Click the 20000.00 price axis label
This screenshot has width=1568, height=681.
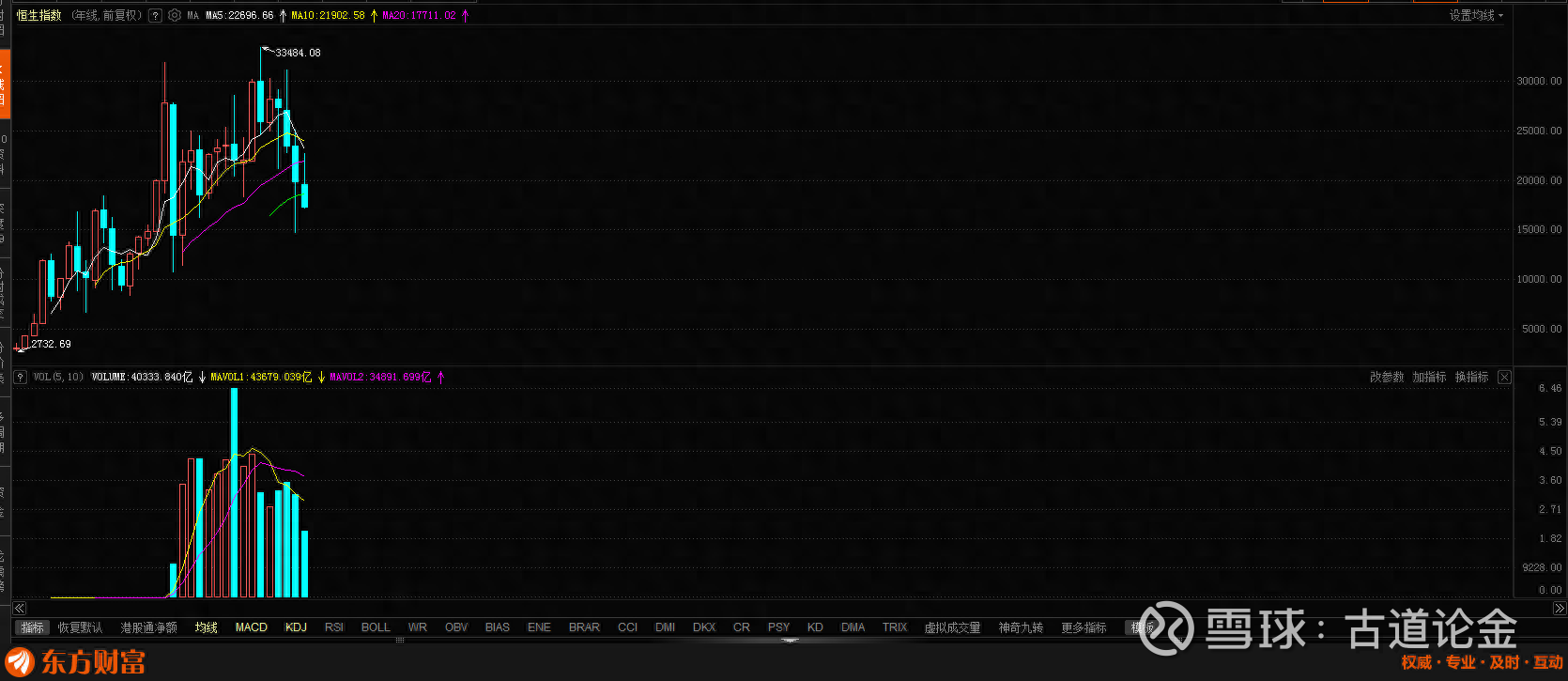1540,181
